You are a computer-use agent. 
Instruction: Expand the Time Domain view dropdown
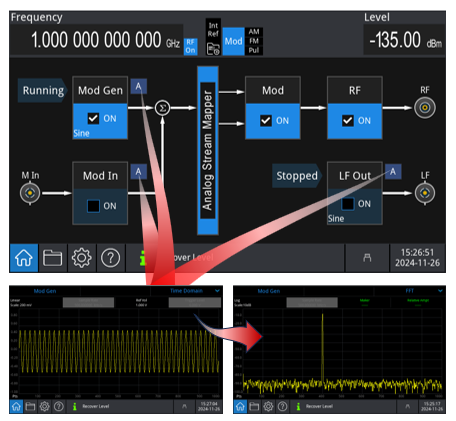tap(217, 291)
